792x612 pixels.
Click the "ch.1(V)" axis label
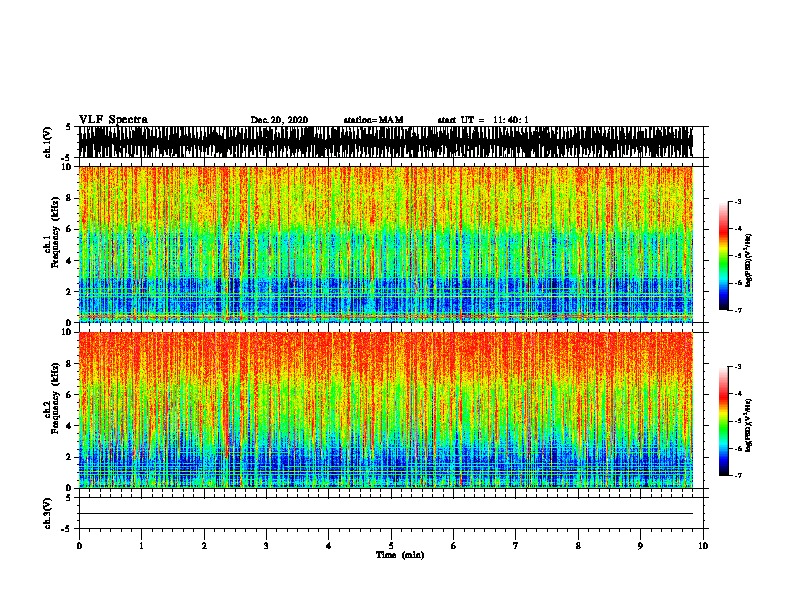[48, 142]
